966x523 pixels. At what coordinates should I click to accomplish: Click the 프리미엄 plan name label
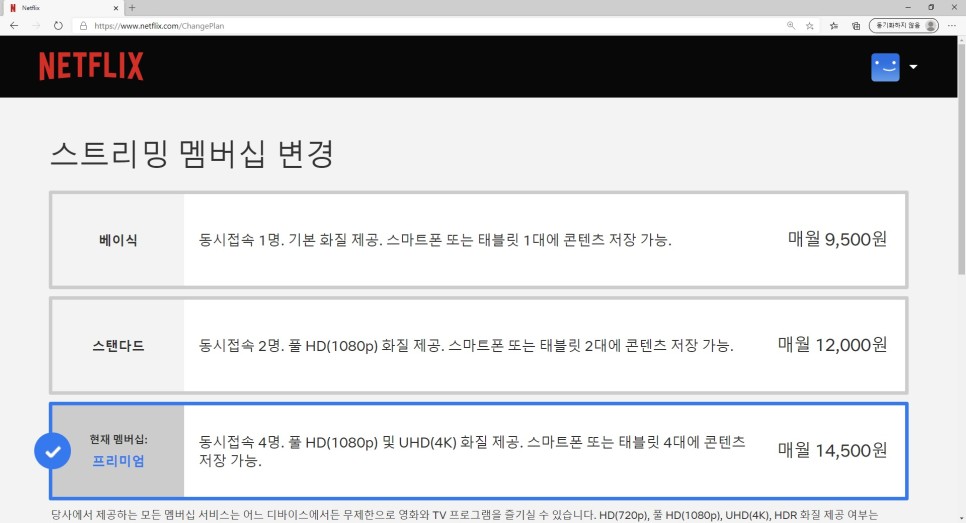point(118,461)
